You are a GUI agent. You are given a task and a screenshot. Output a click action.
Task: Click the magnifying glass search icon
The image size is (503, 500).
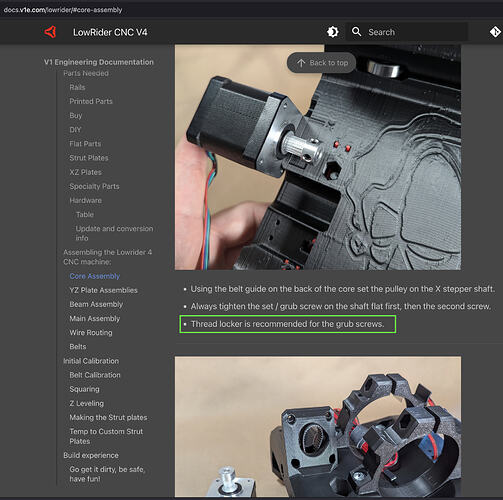click(356, 32)
